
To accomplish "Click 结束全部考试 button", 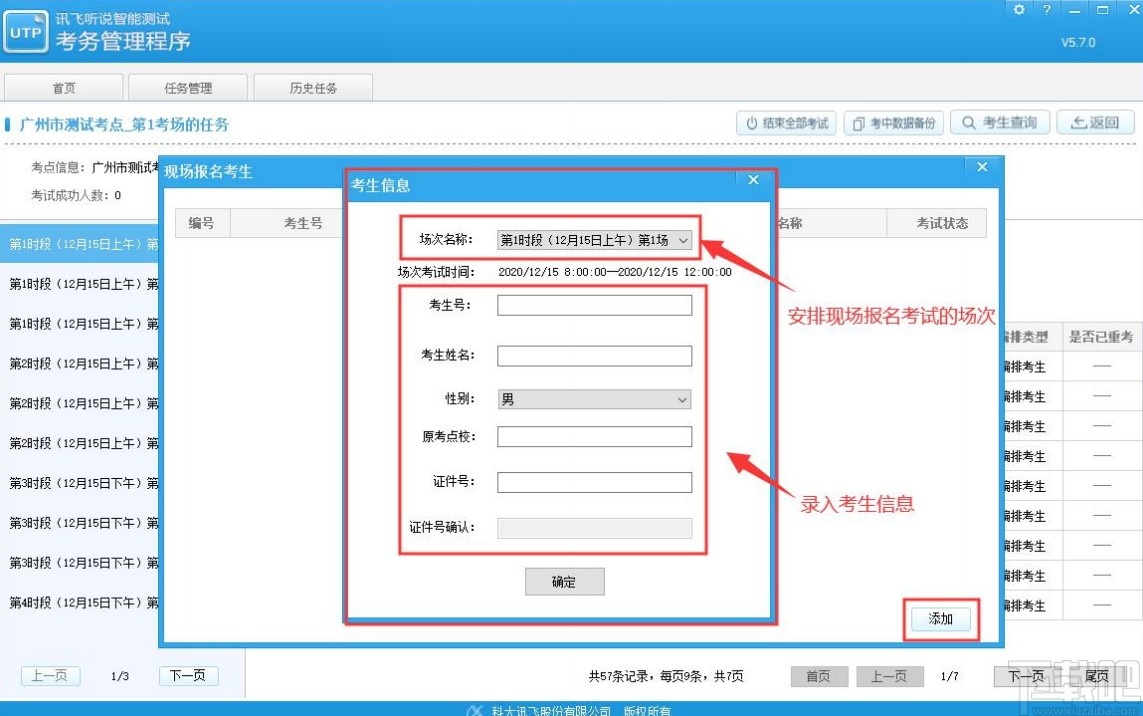I will pyautogui.click(x=787, y=123).
